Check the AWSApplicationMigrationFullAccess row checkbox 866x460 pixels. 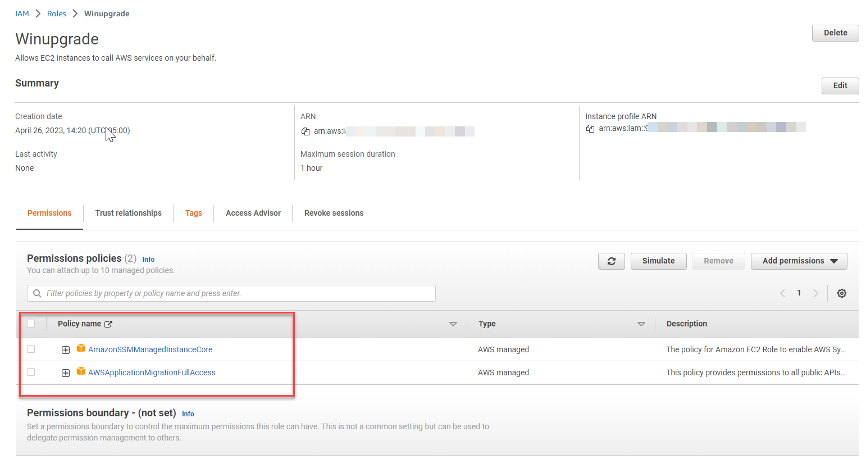31,372
